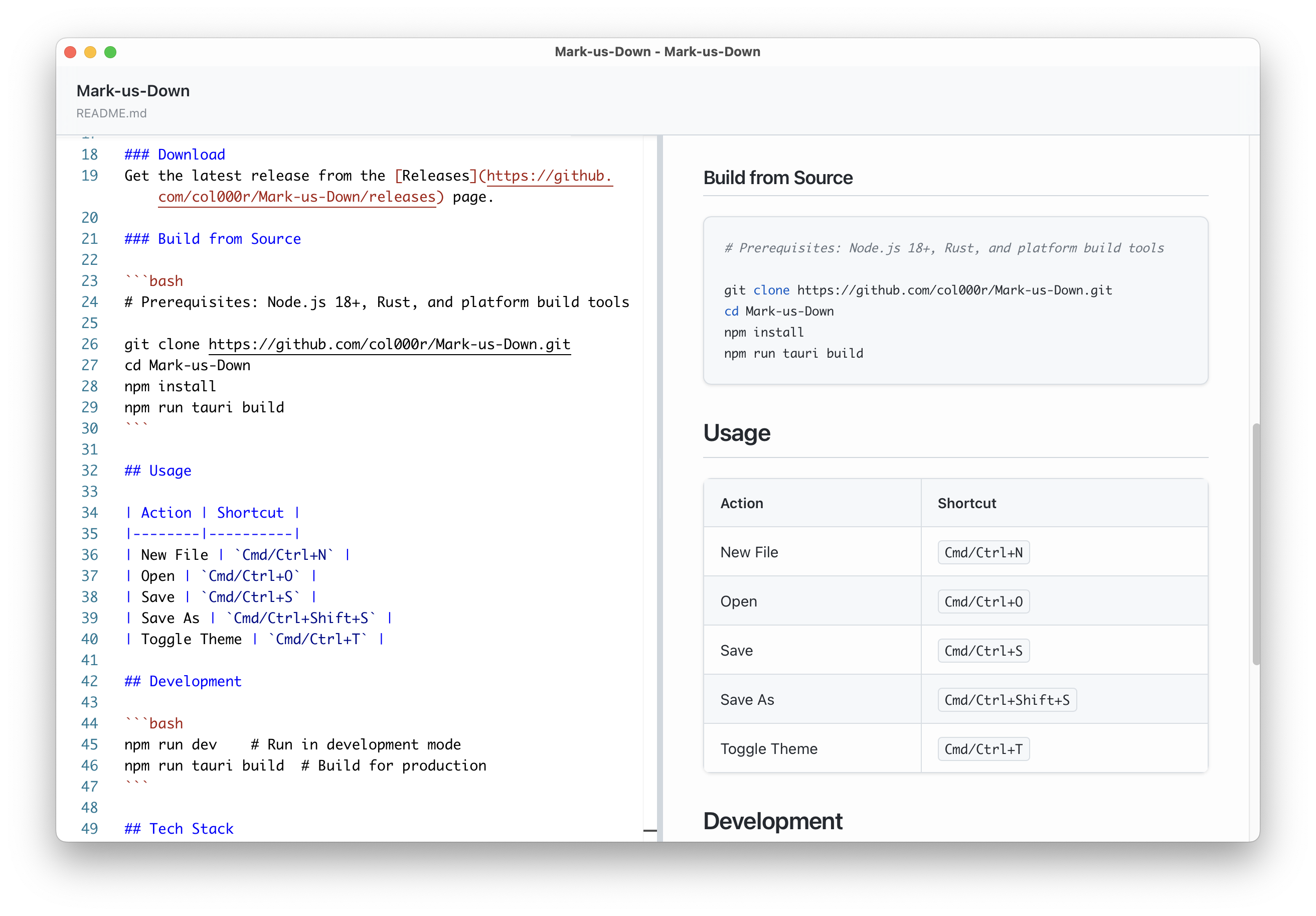Click the Mark-us-Down document title
The width and height of the screenshot is (1316, 916).
133,90
